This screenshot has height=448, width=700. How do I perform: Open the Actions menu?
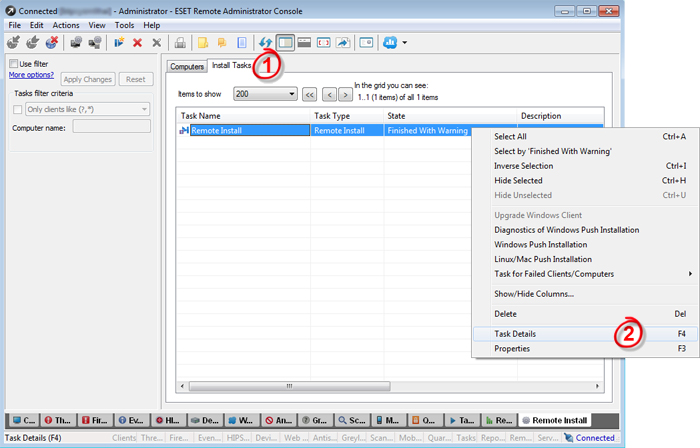[x=66, y=25]
